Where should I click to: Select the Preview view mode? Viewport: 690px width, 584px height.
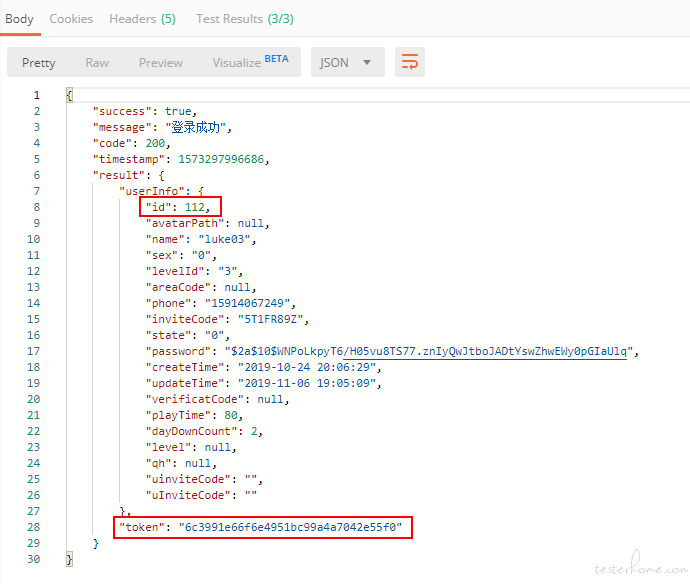coord(161,62)
